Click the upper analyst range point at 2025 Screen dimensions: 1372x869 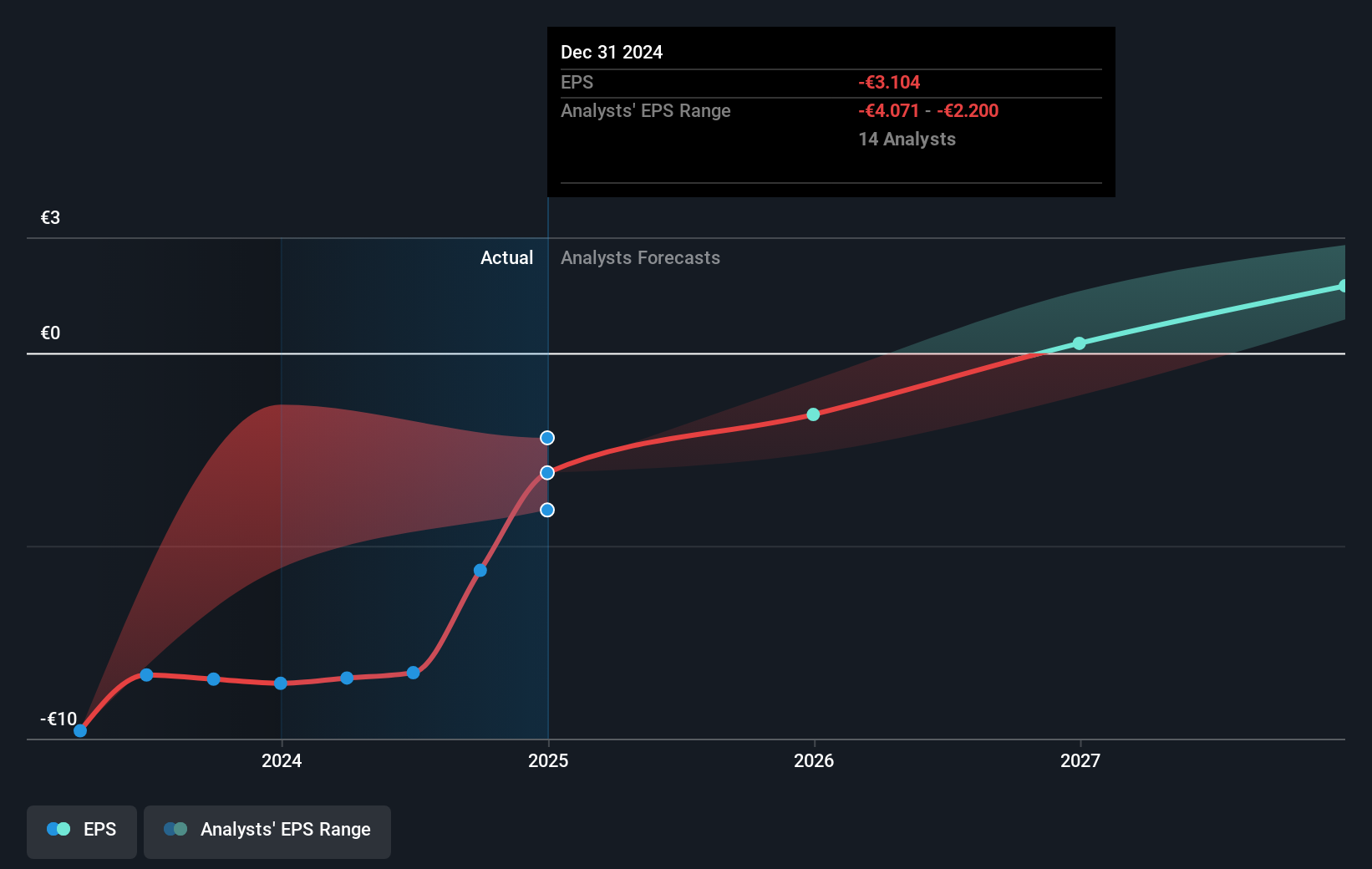(x=547, y=438)
